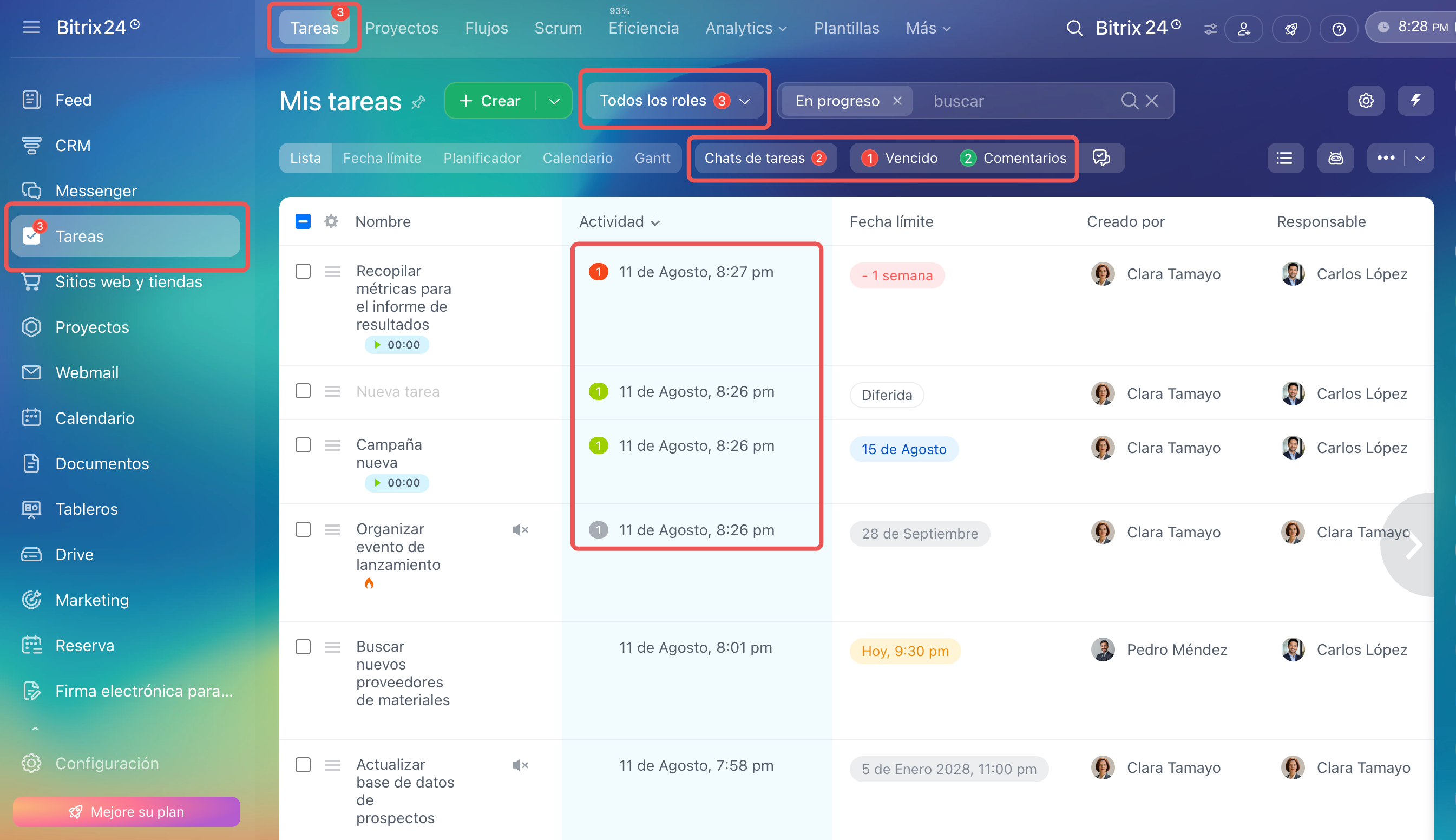
Task: Open the Todos los roles dropdown
Action: pos(674,101)
